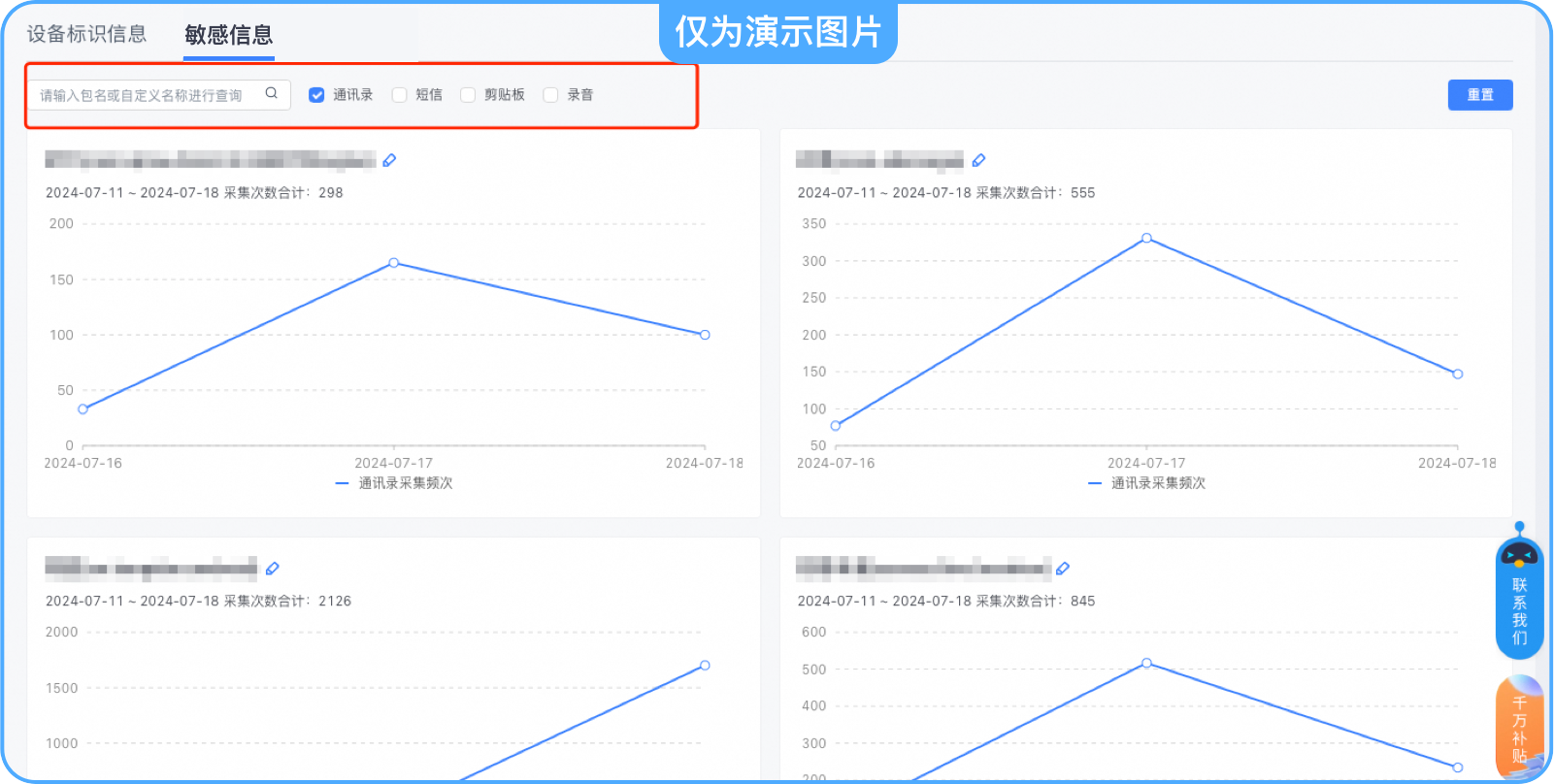Click the text '采集次数合计: 2126'
The height and width of the screenshot is (784, 1554).
(x=288, y=602)
